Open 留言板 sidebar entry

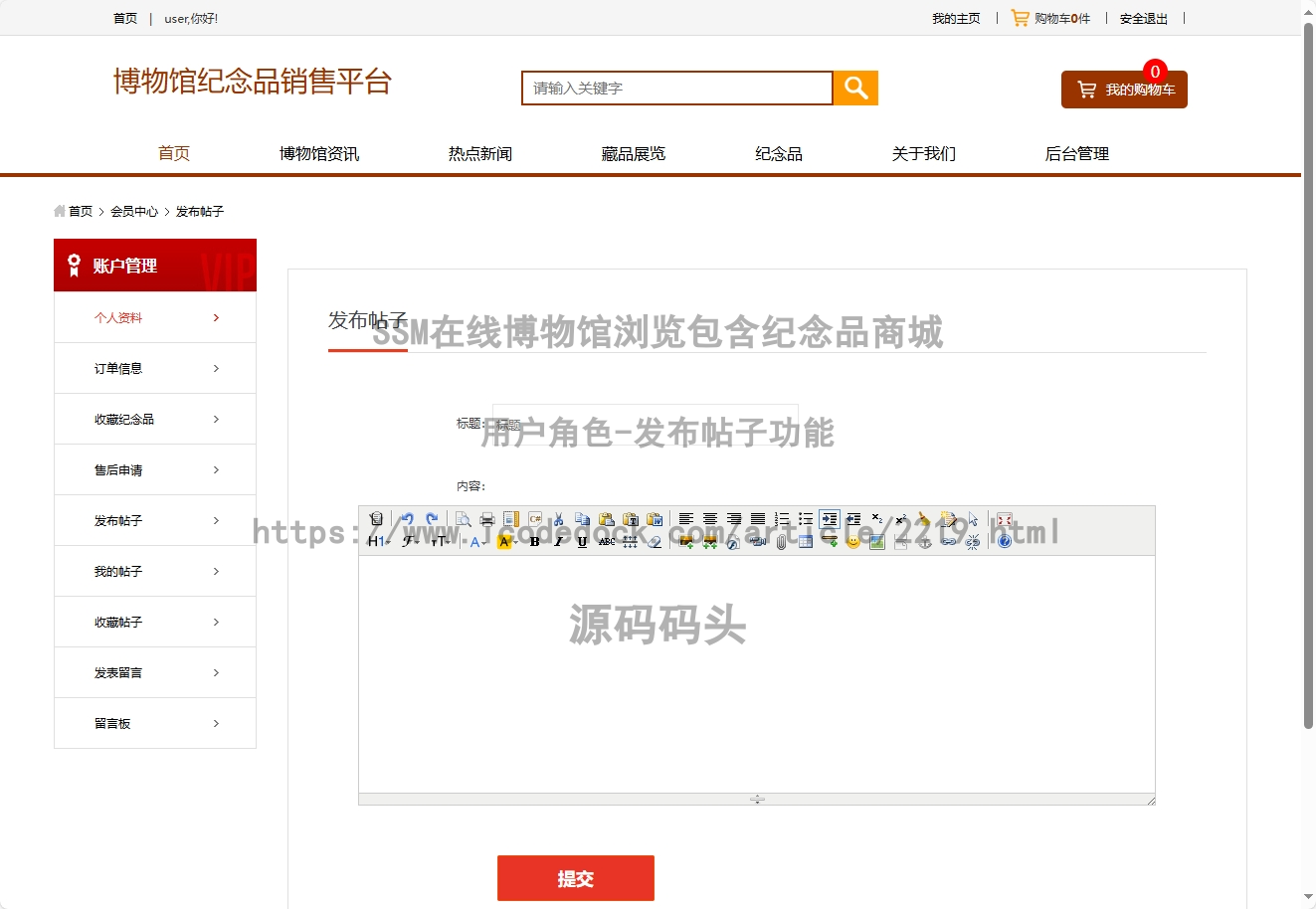click(x=155, y=723)
